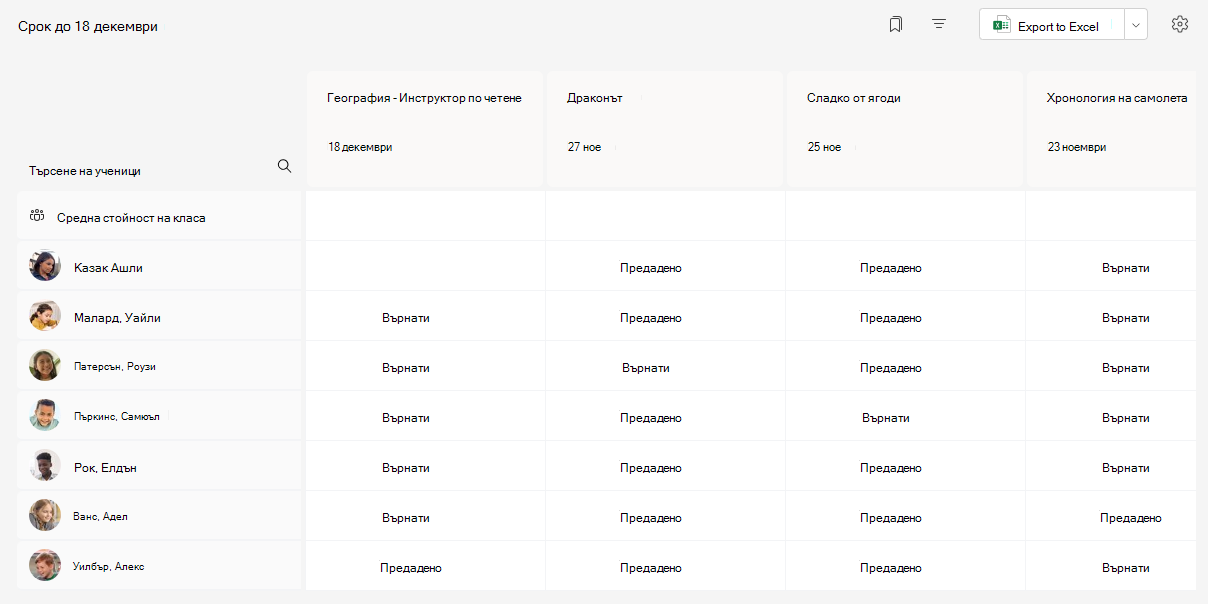Click the 18 декември due date
Viewport: 1208px width, 604px height.
point(360,147)
